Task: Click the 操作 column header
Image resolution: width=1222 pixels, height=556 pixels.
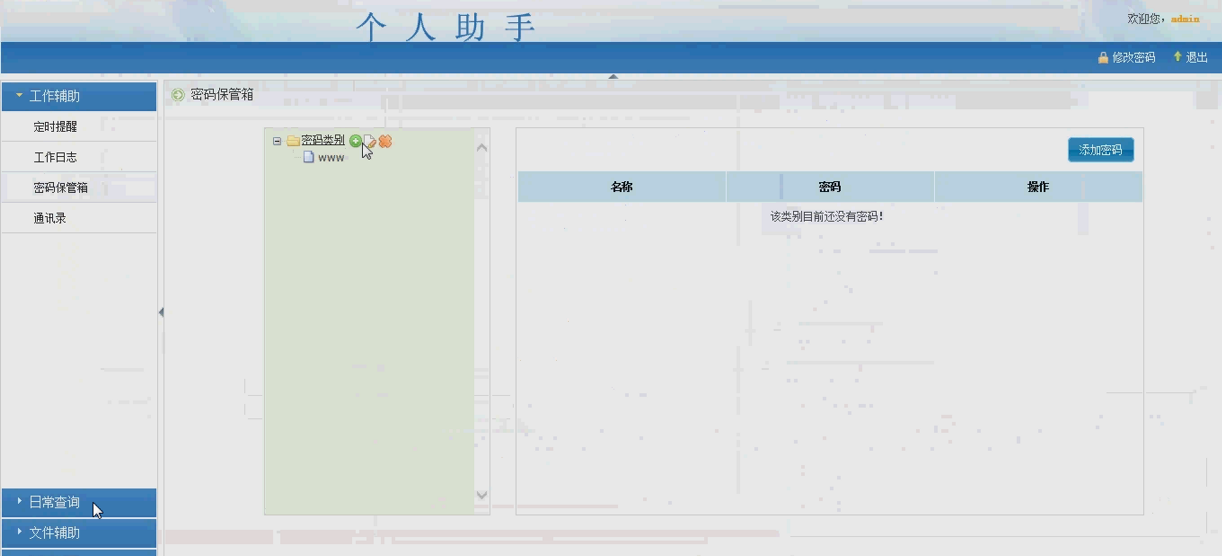Action: click(1038, 187)
